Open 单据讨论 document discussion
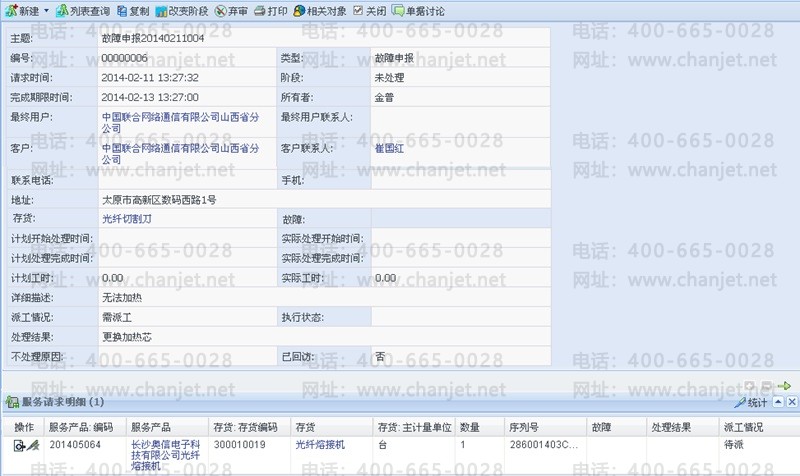 (x=418, y=11)
